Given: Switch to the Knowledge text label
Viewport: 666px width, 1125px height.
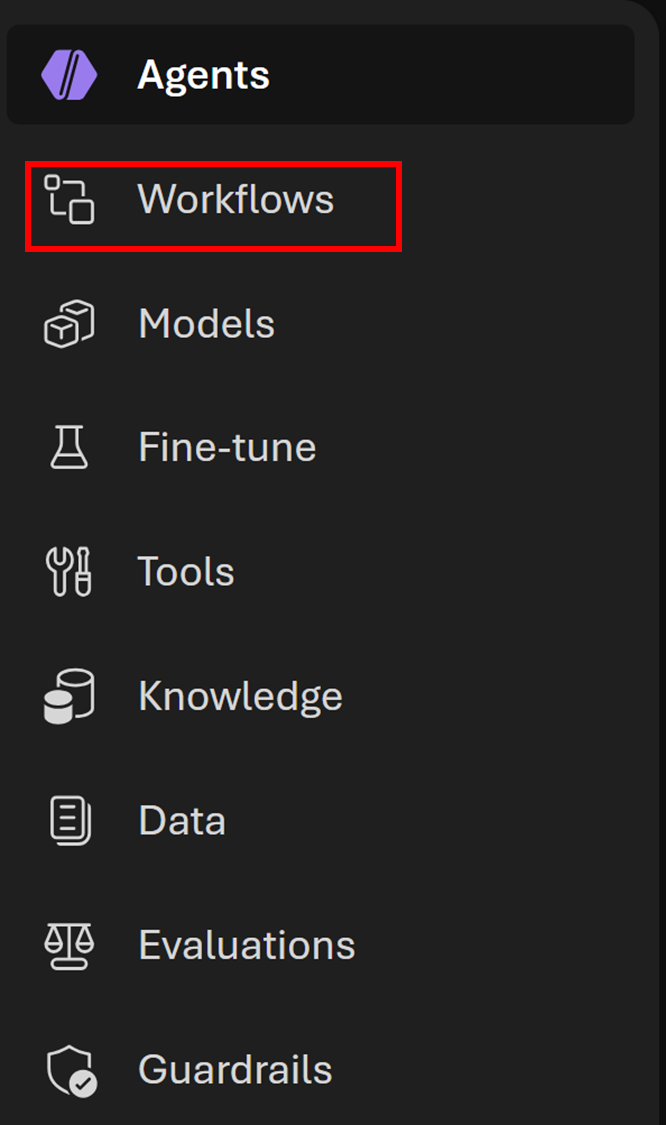Looking at the screenshot, I should (x=240, y=696).
